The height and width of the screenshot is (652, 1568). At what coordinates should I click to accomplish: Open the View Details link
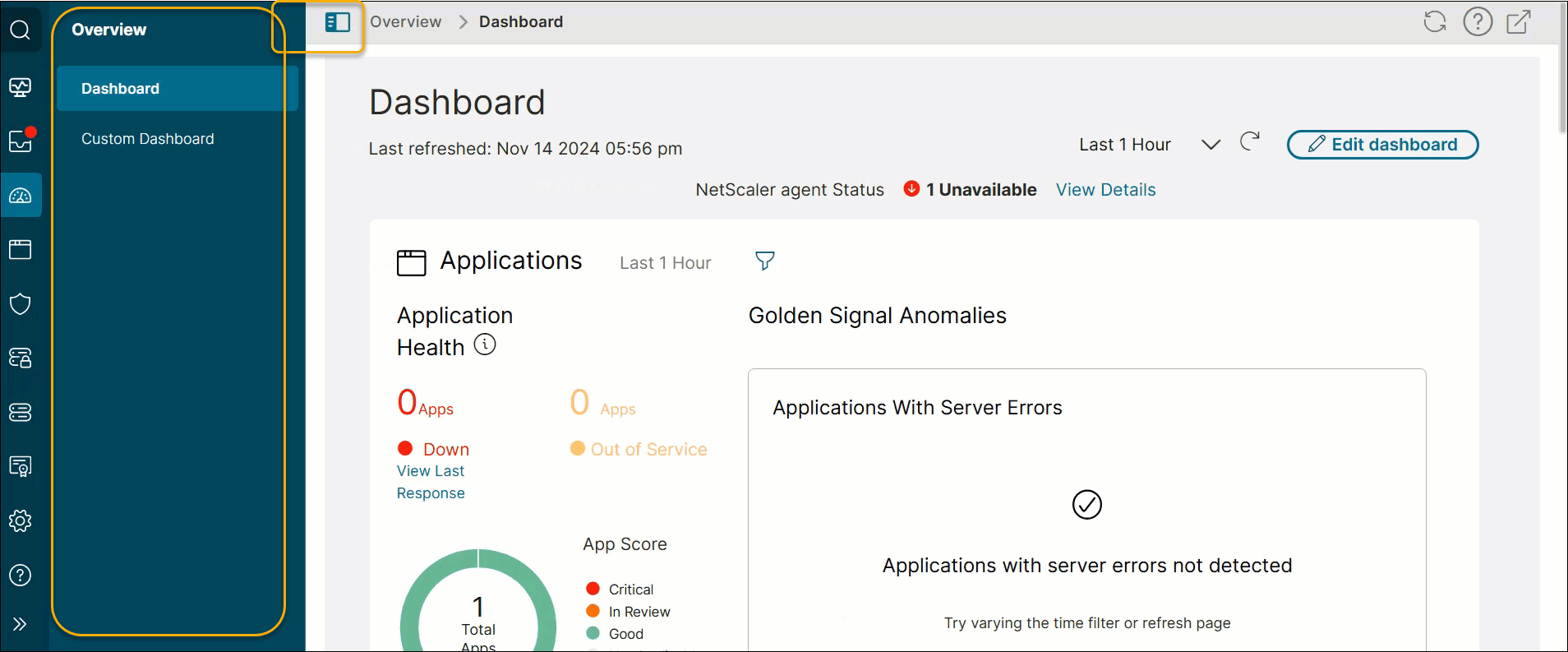point(1106,190)
